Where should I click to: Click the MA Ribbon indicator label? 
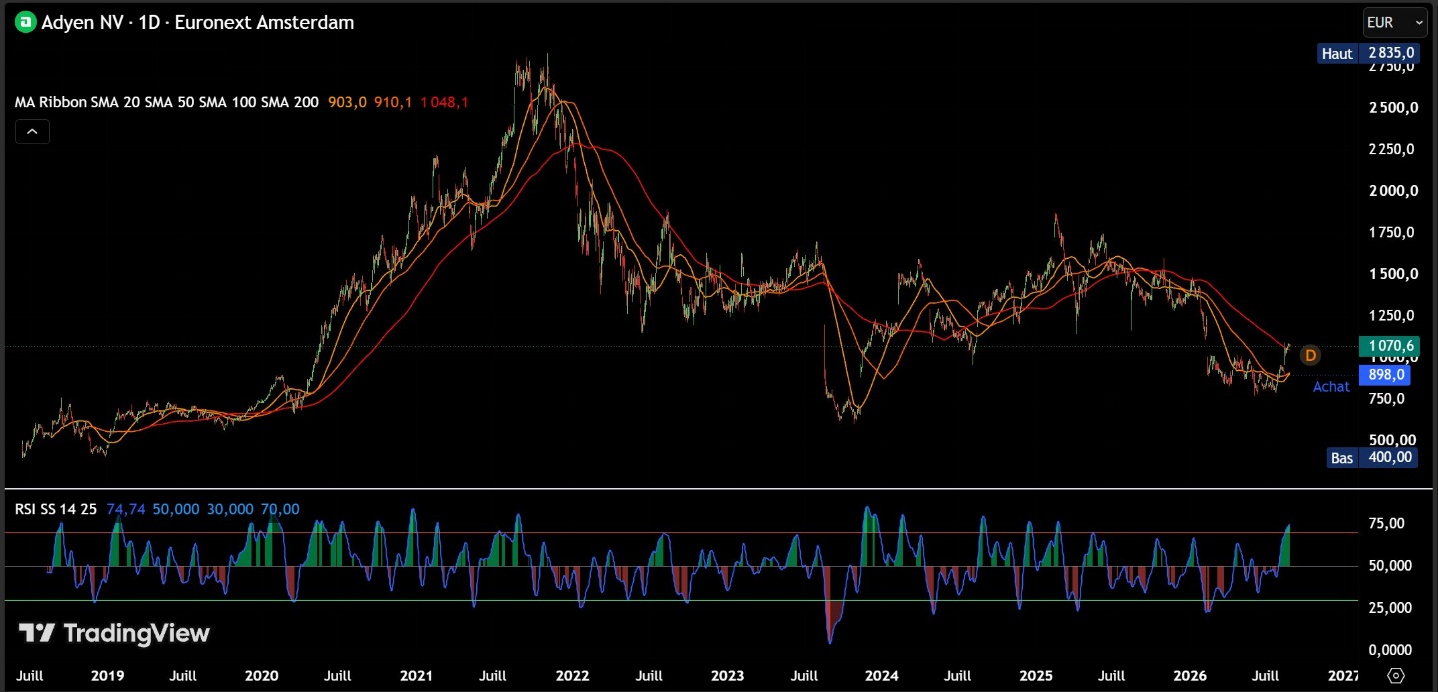[x=167, y=102]
